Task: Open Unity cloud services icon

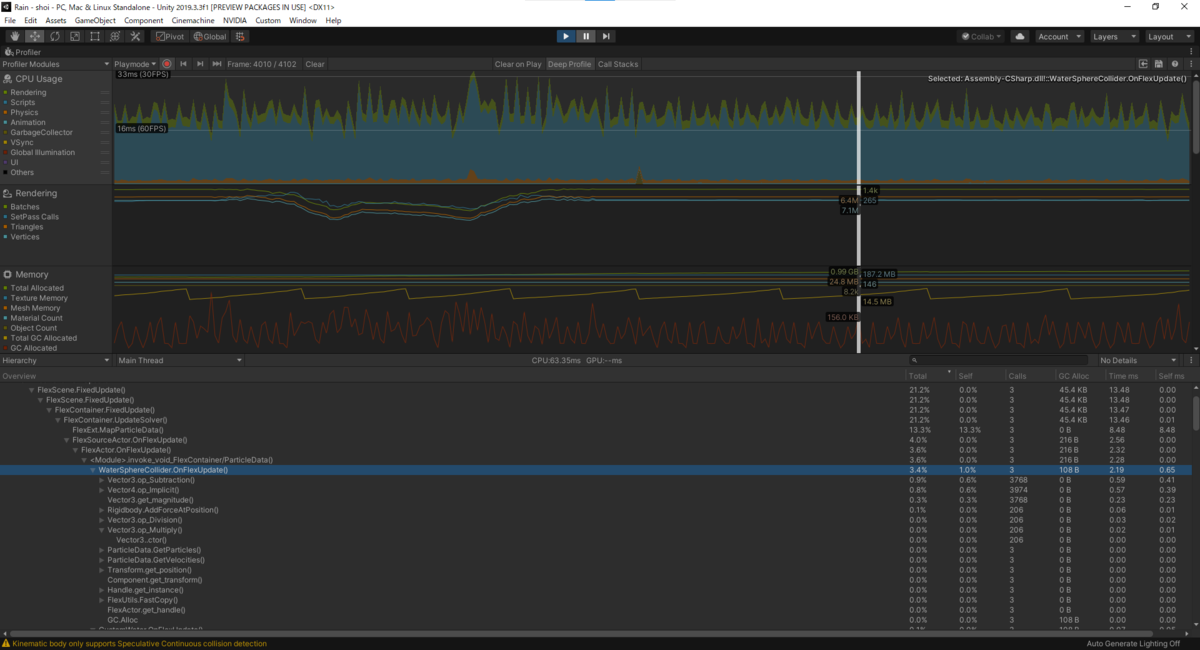Action: 1020,36
